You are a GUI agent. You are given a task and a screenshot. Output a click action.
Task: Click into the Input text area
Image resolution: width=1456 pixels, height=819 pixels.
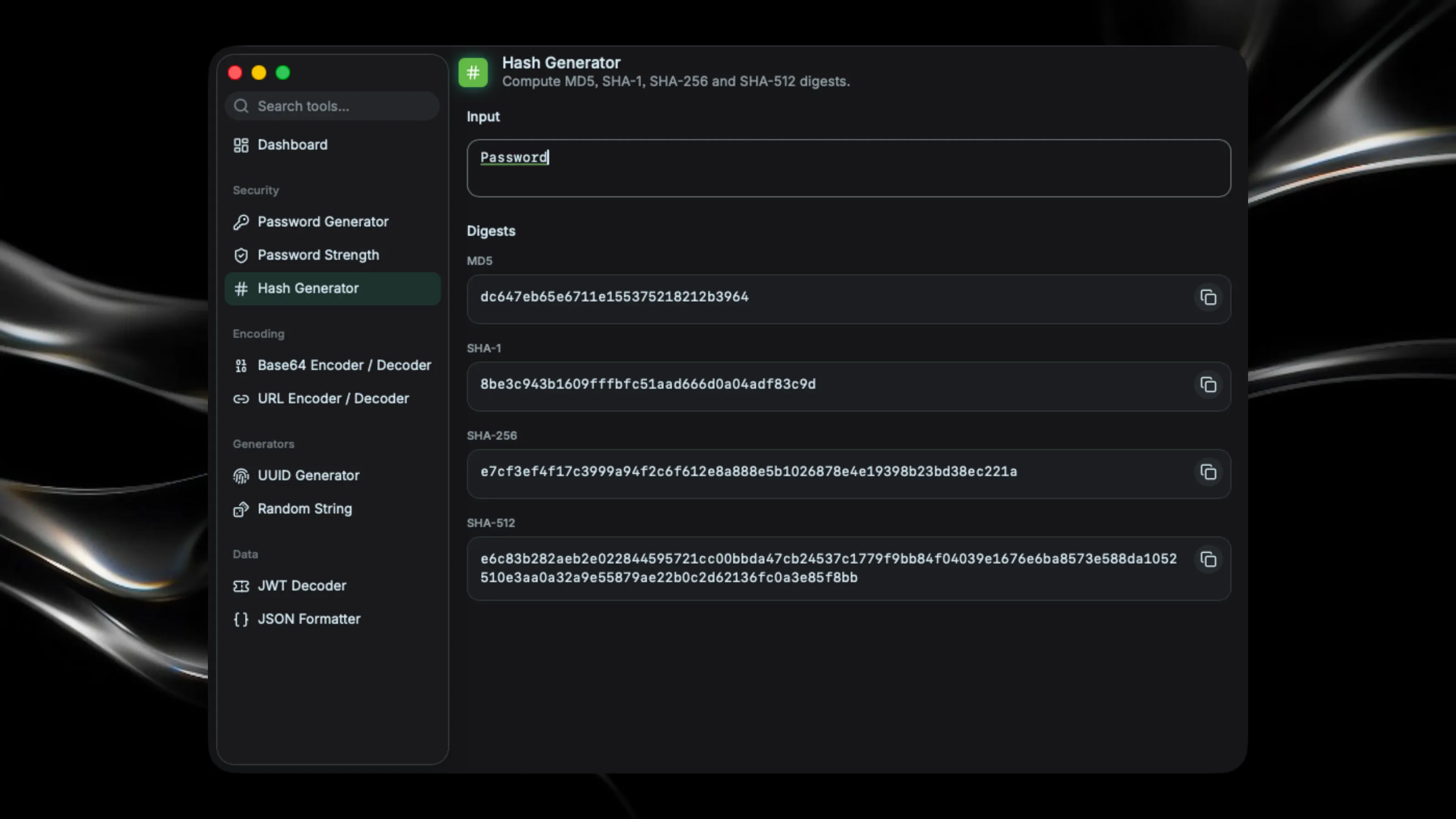(849, 168)
